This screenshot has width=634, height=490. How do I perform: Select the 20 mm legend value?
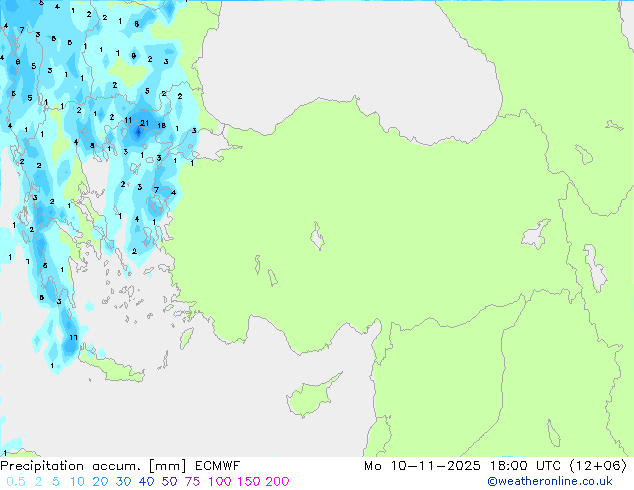[x=100, y=482]
